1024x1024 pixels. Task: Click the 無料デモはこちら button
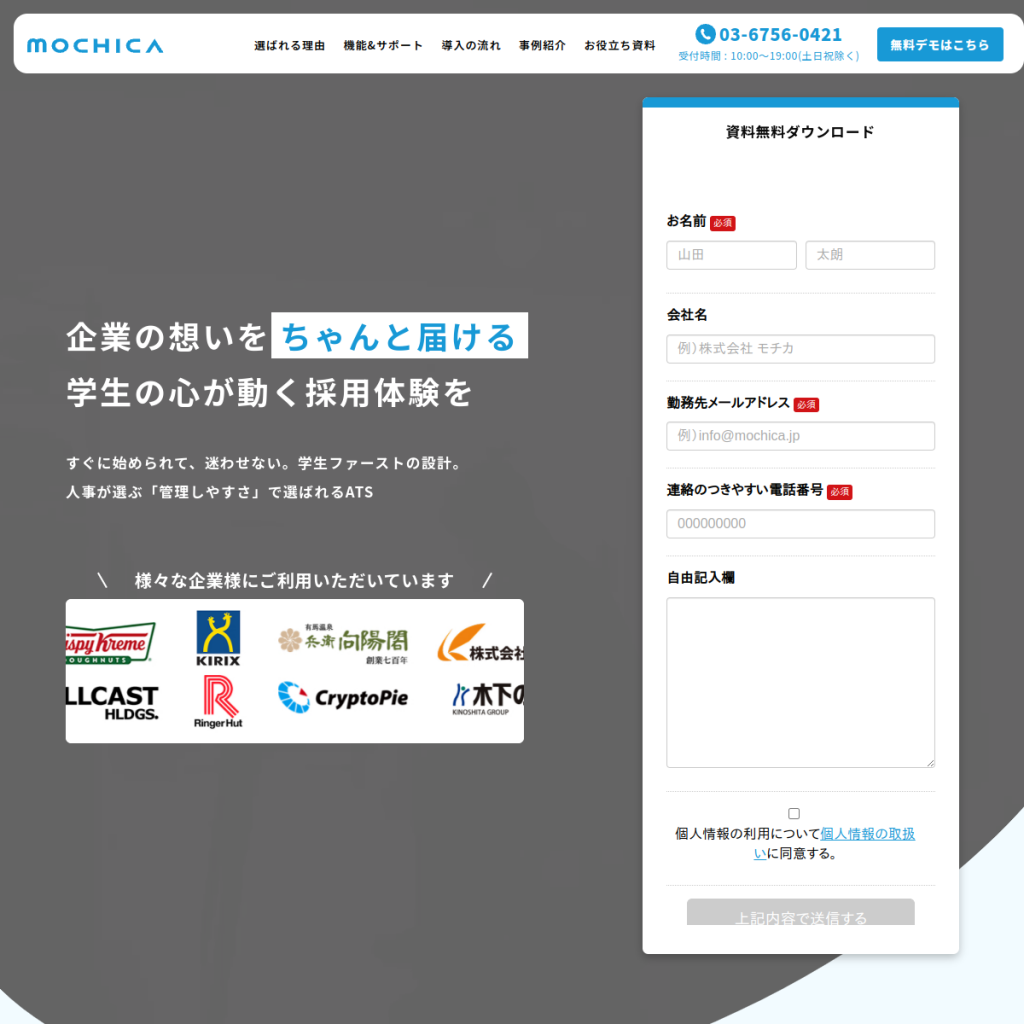coord(940,44)
